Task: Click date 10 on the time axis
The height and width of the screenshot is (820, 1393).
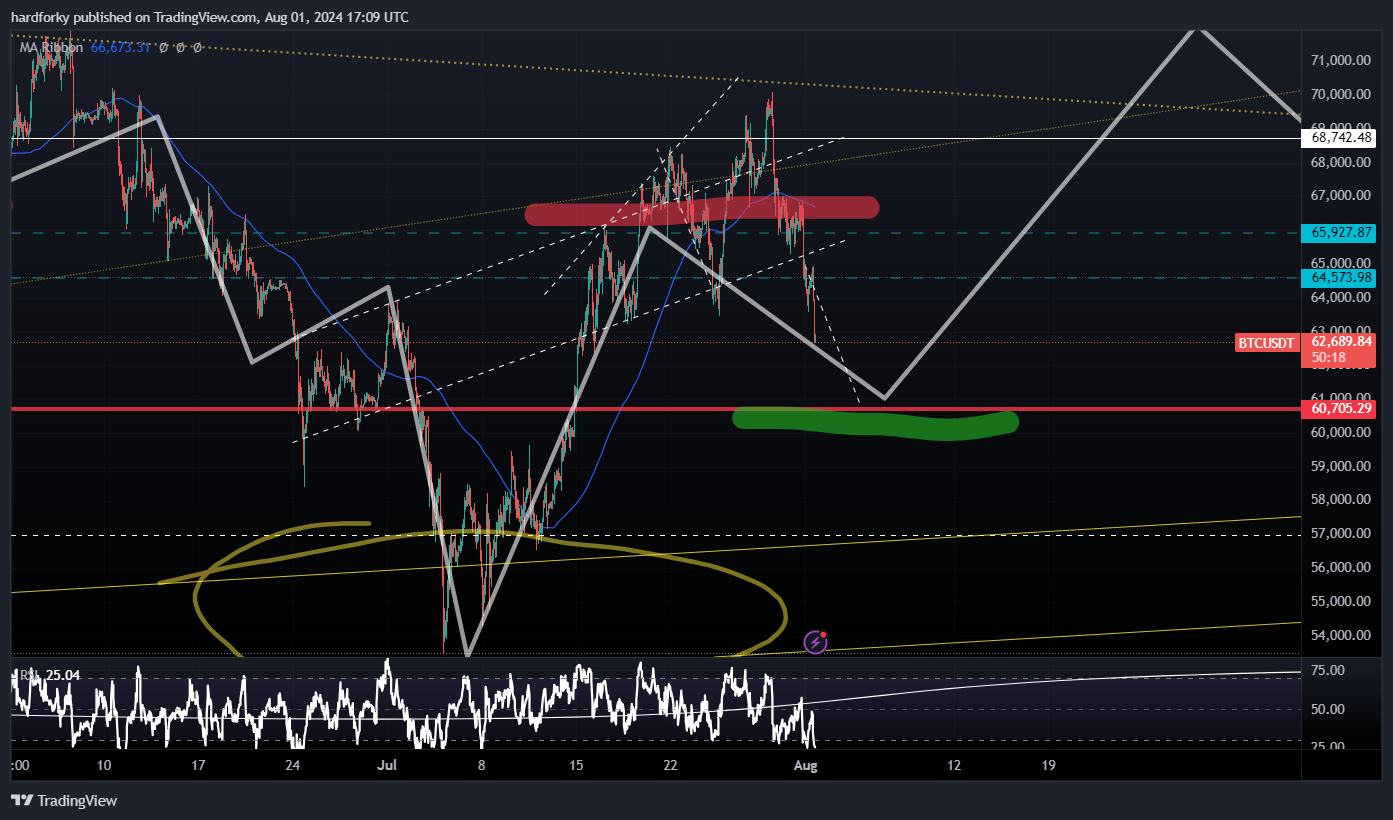Action: [x=104, y=765]
